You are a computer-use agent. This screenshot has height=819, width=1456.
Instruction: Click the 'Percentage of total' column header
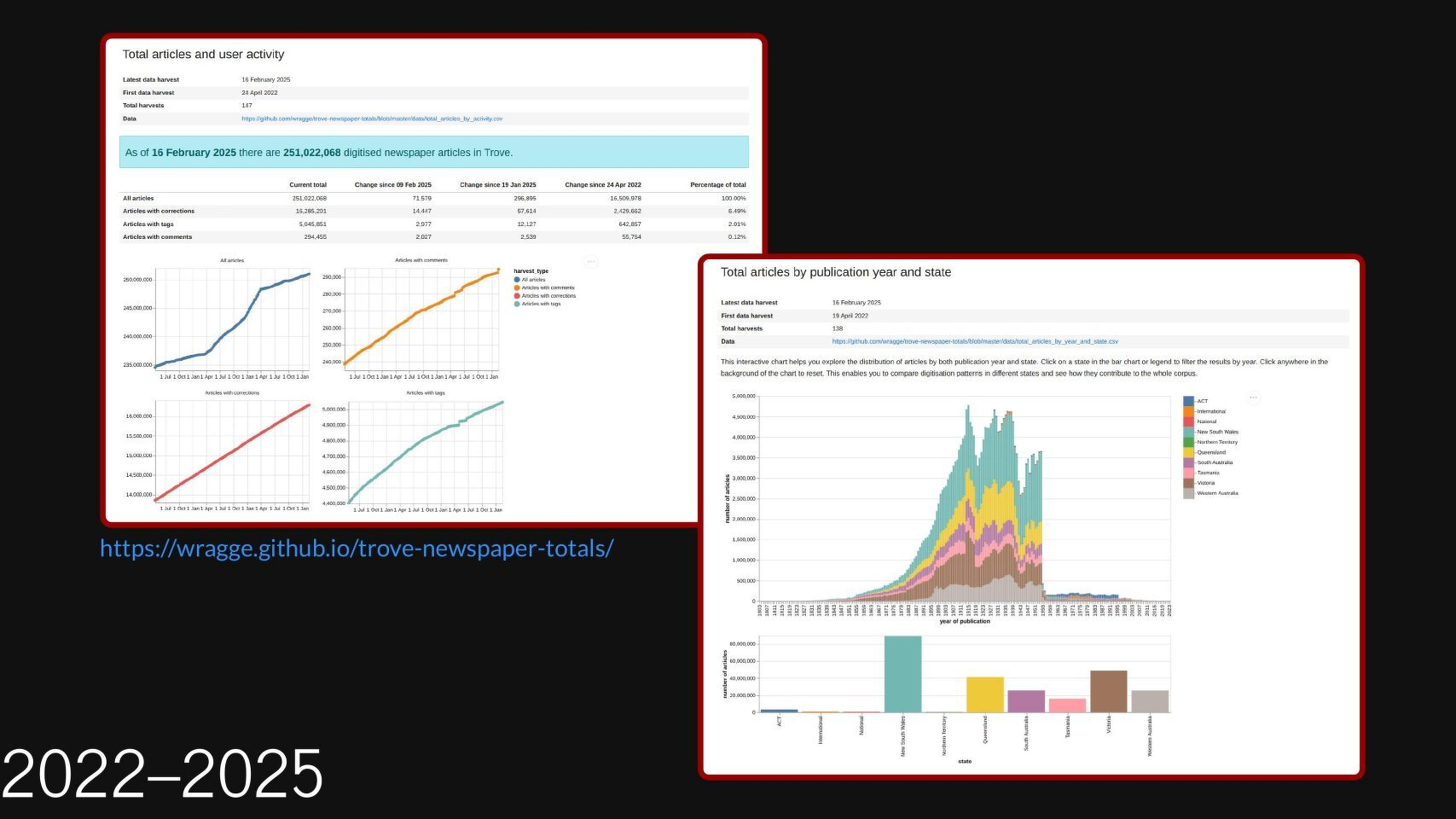717,185
